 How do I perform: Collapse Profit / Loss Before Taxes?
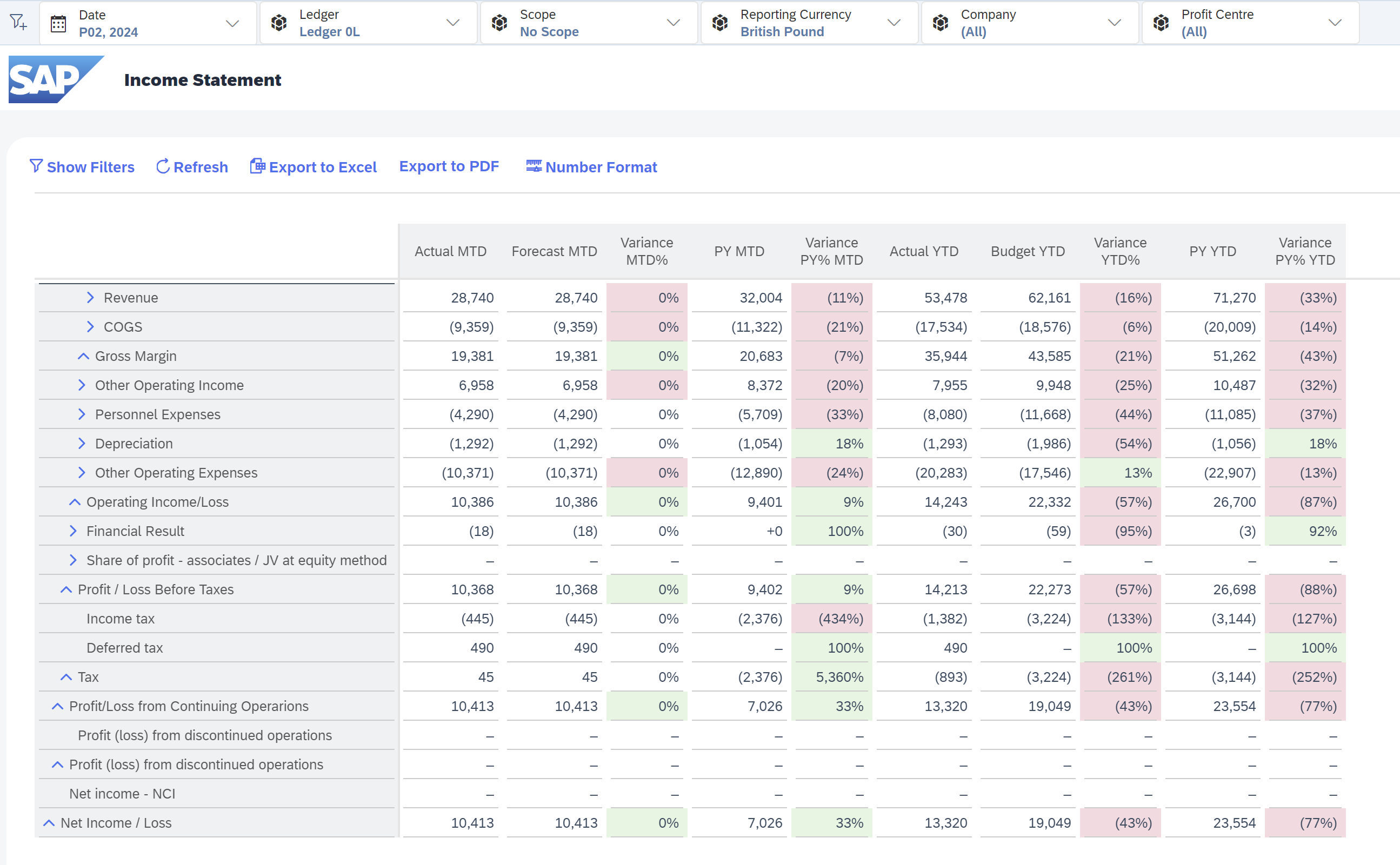[66, 589]
